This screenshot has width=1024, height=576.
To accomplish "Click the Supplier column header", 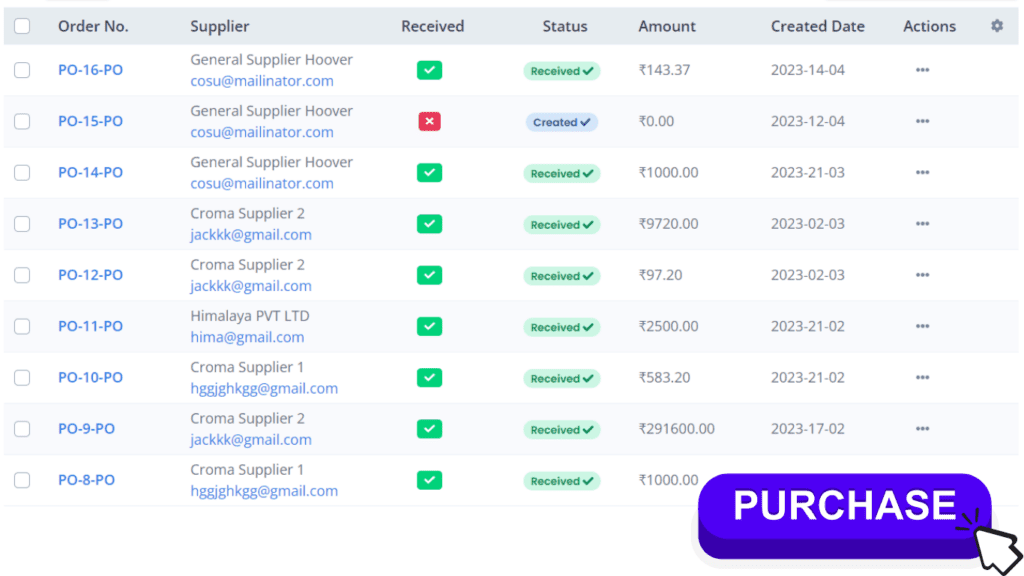I will point(219,26).
